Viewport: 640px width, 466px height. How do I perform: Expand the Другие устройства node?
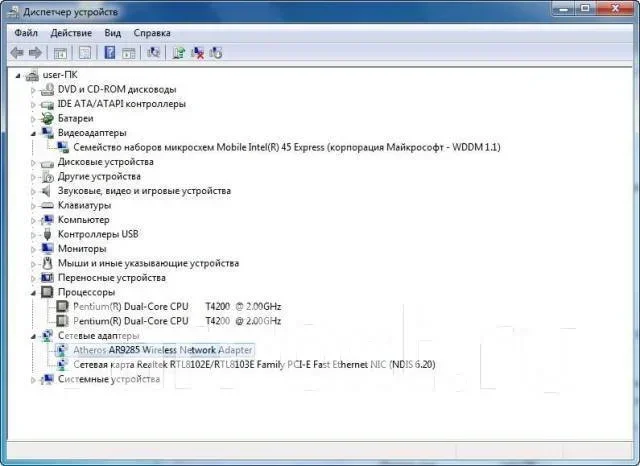[x=33, y=177]
